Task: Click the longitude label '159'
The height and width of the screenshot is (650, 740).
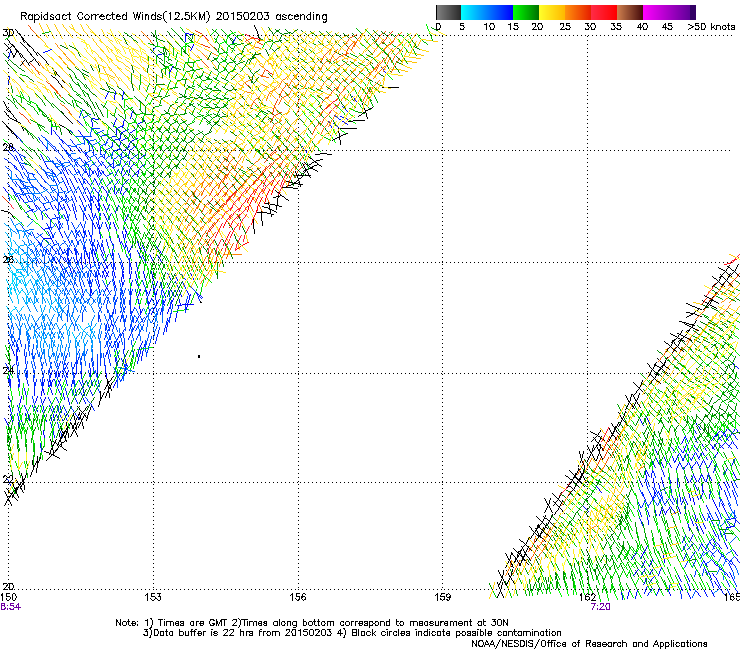Action: 443,597
